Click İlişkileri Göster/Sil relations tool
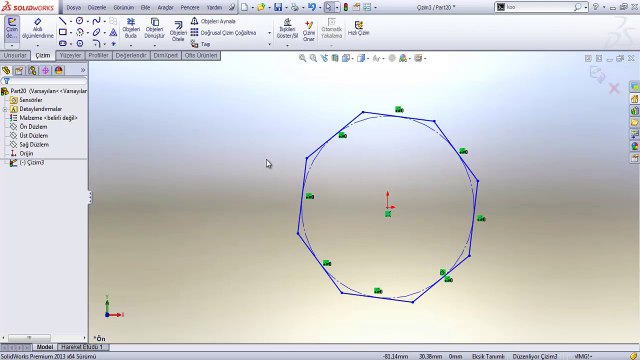This screenshot has height=360, width=640. [x=287, y=28]
